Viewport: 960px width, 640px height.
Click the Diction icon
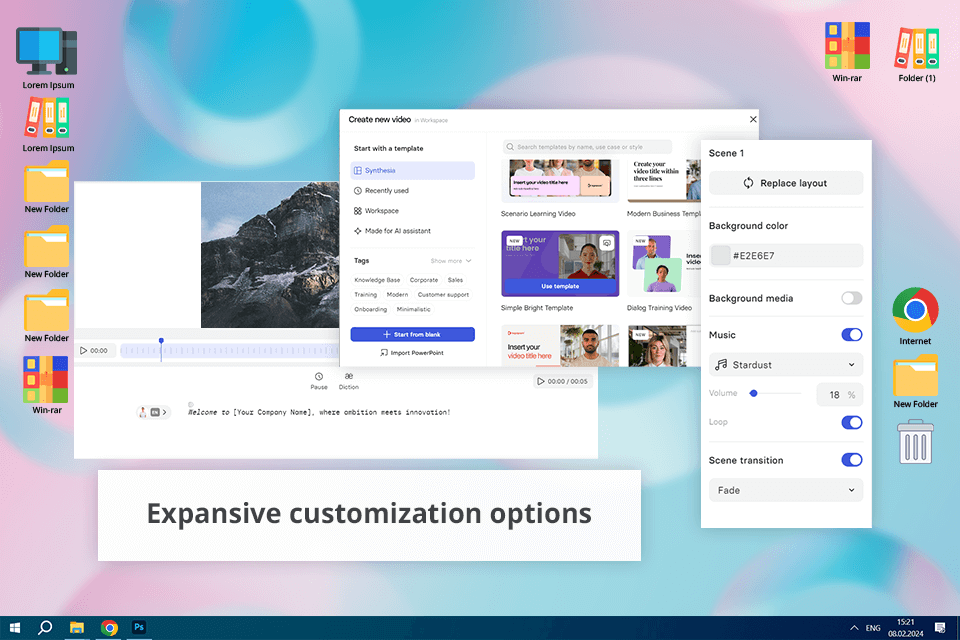348,376
